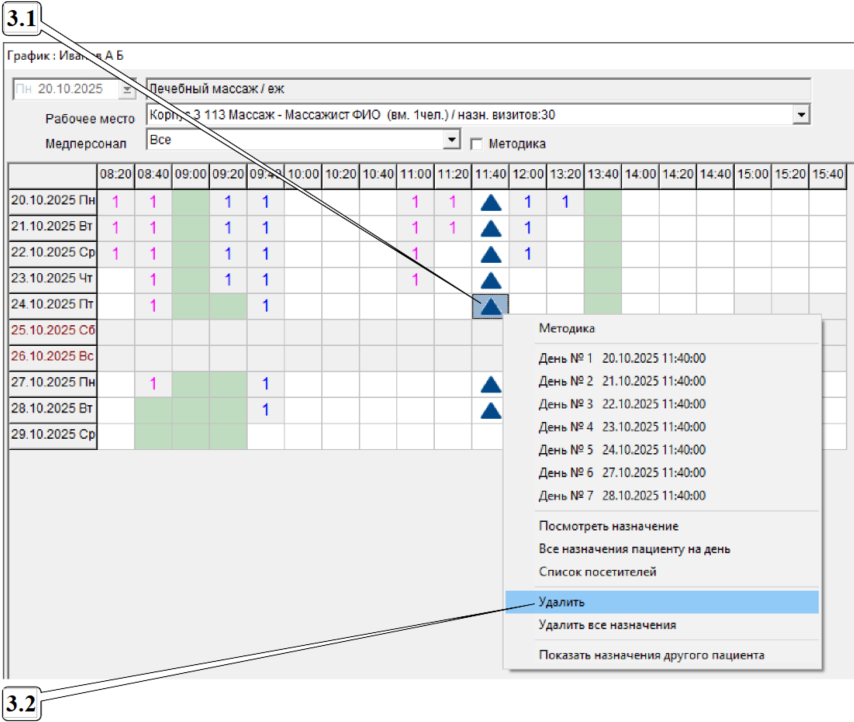The image size is (854, 722).
Task: Open Список посетителей menu entry
Action: click(598, 572)
